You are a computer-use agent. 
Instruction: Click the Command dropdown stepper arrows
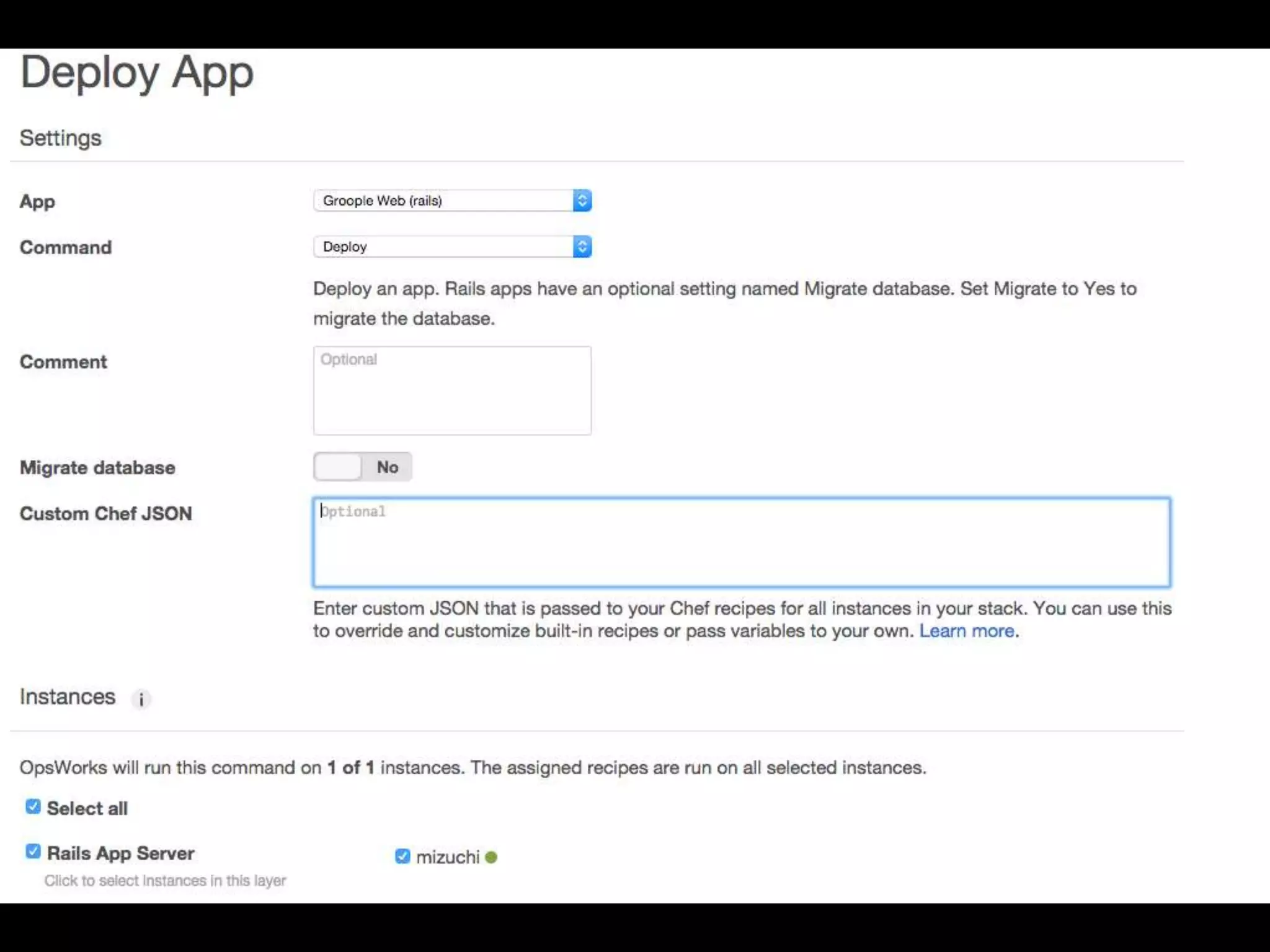point(582,247)
